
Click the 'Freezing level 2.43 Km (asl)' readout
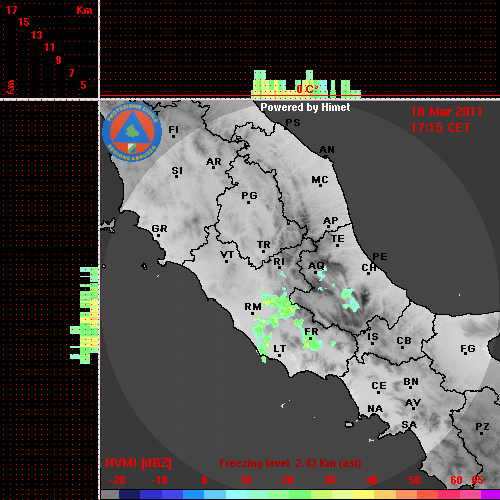pyautogui.click(x=290, y=463)
